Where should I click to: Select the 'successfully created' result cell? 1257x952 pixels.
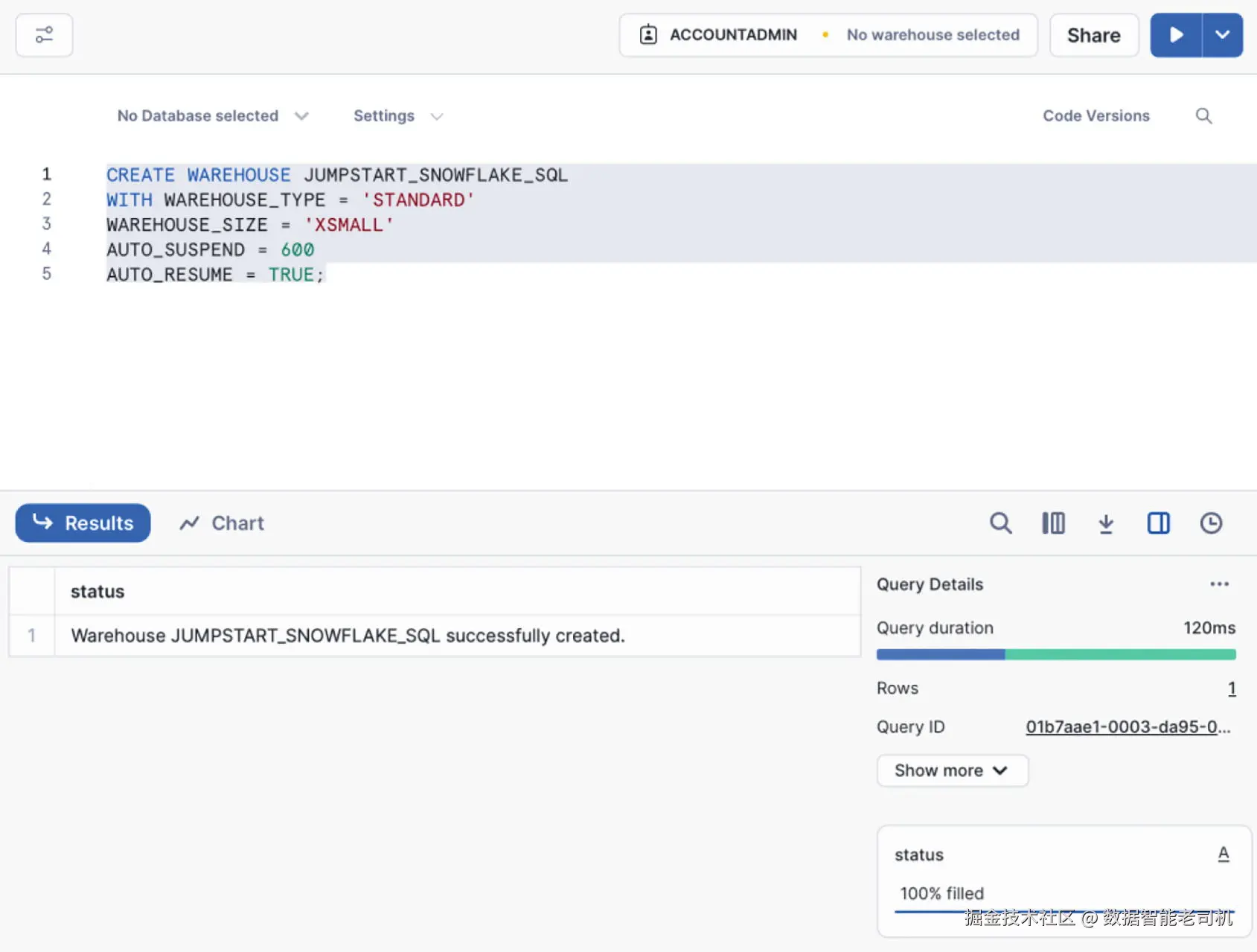458,636
